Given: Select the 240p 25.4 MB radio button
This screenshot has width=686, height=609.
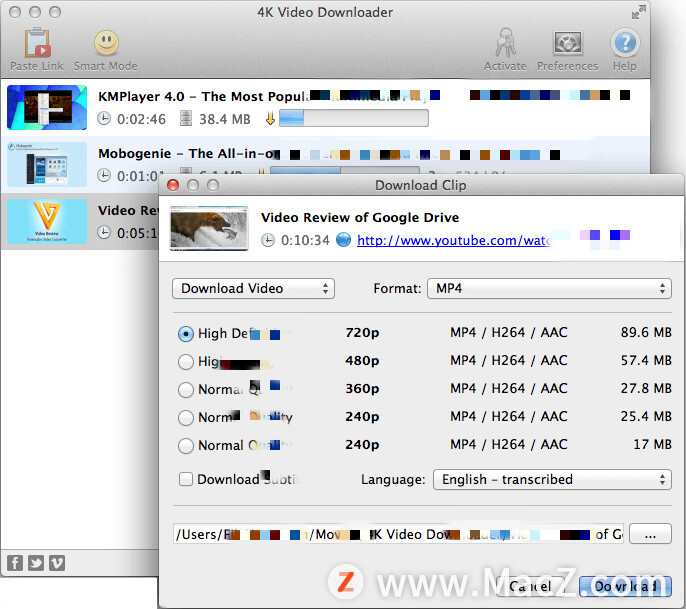Looking at the screenshot, I should (x=186, y=418).
